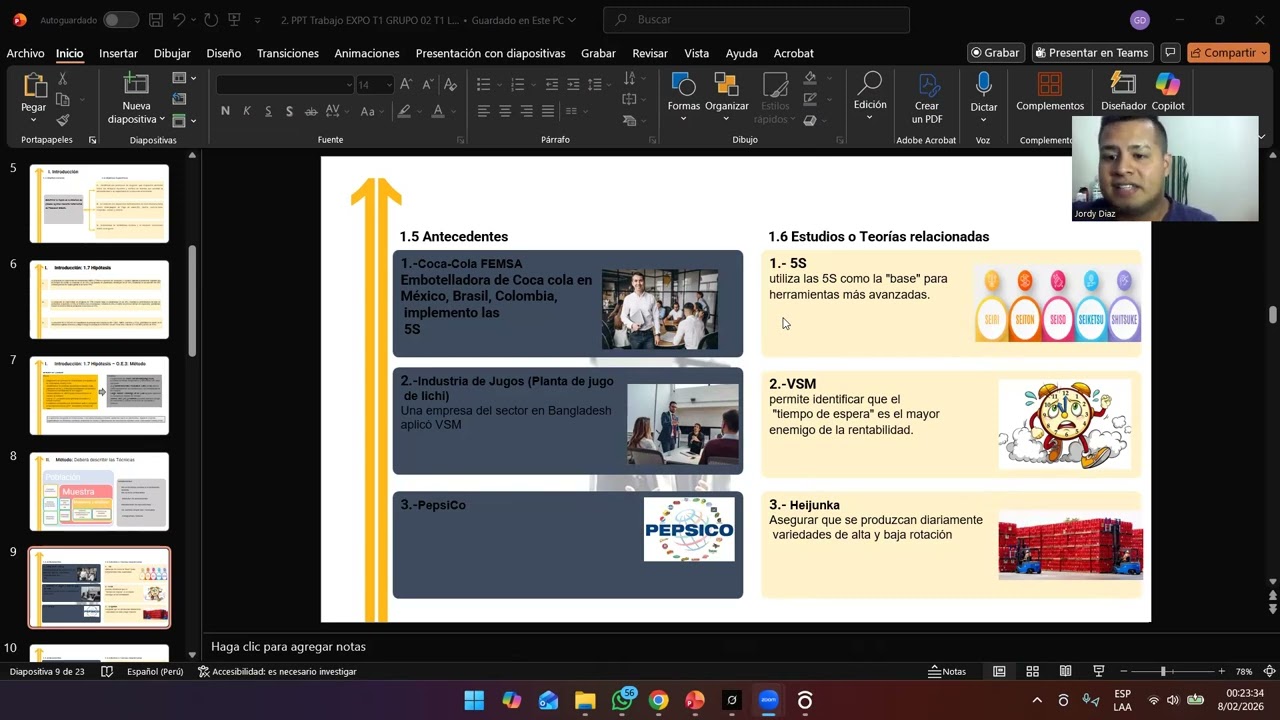Toggle the Autoguardado switch
The width and height of the screenshot is (1280, 720).
tap(121, 20)
